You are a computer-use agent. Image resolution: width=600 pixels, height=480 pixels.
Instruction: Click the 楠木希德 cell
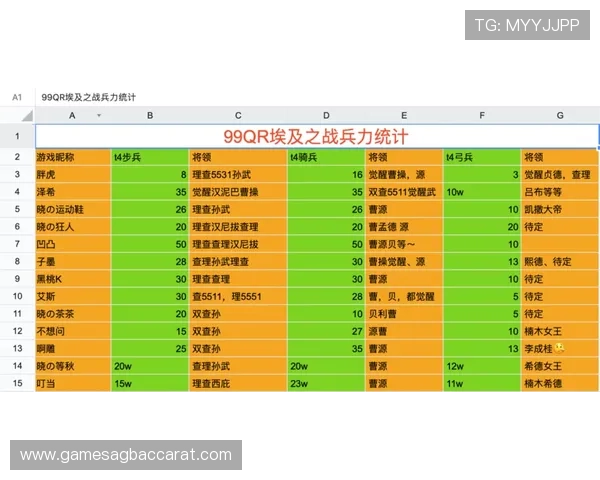(560, 383)
